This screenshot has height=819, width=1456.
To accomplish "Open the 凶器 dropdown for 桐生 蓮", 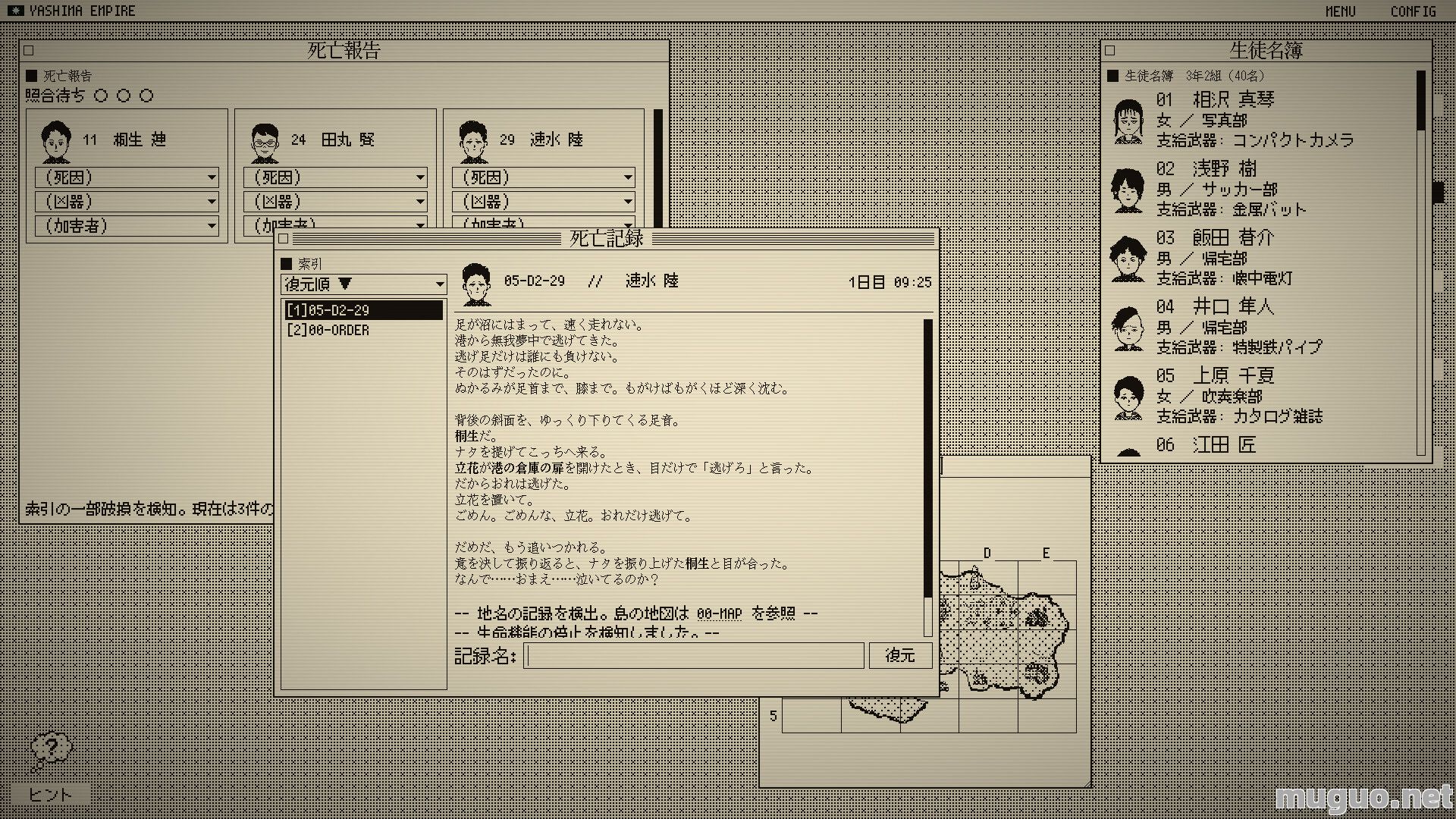I will (127, 202).
